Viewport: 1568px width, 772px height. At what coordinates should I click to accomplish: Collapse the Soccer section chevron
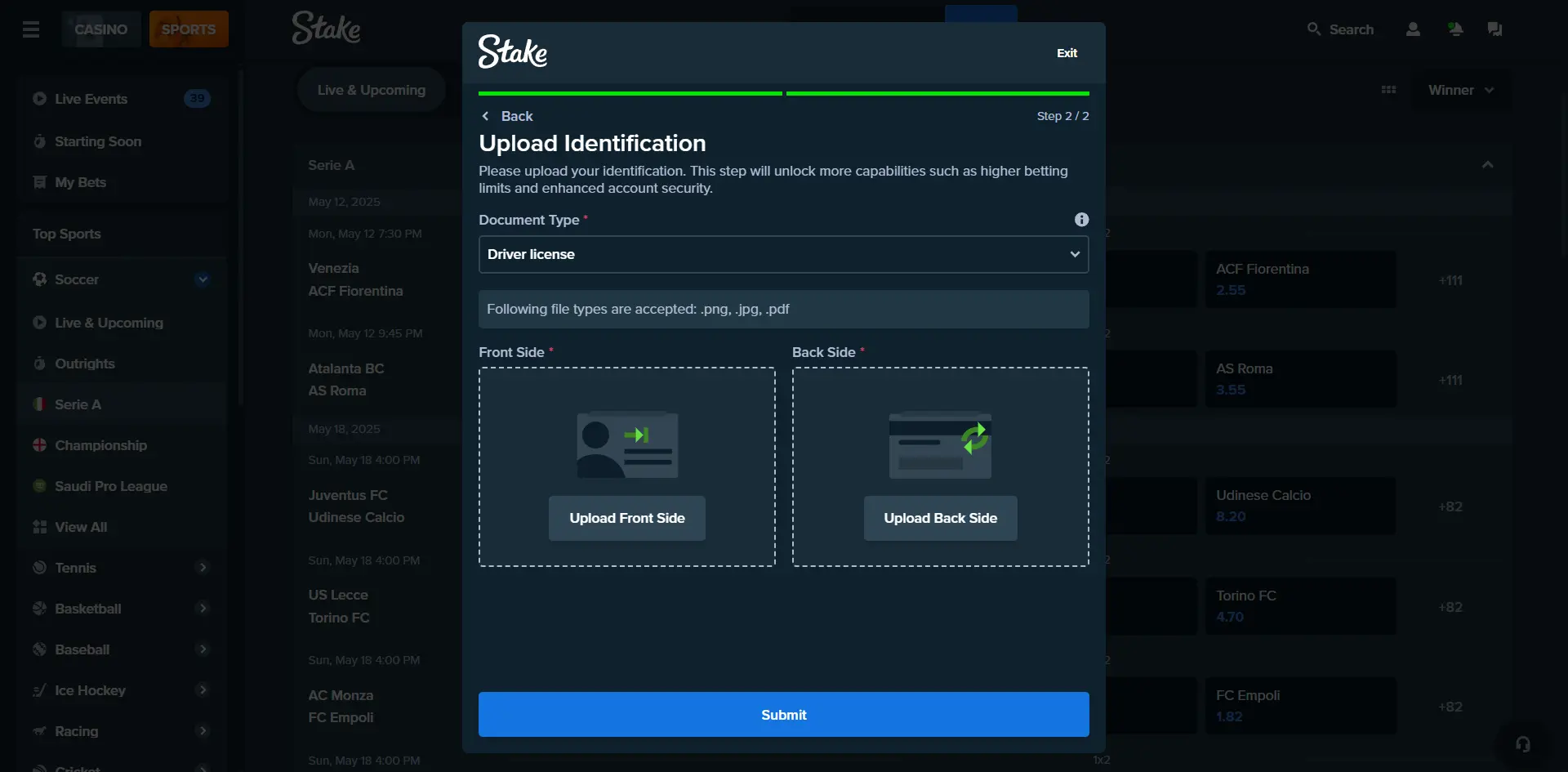[x=203, y=279]
